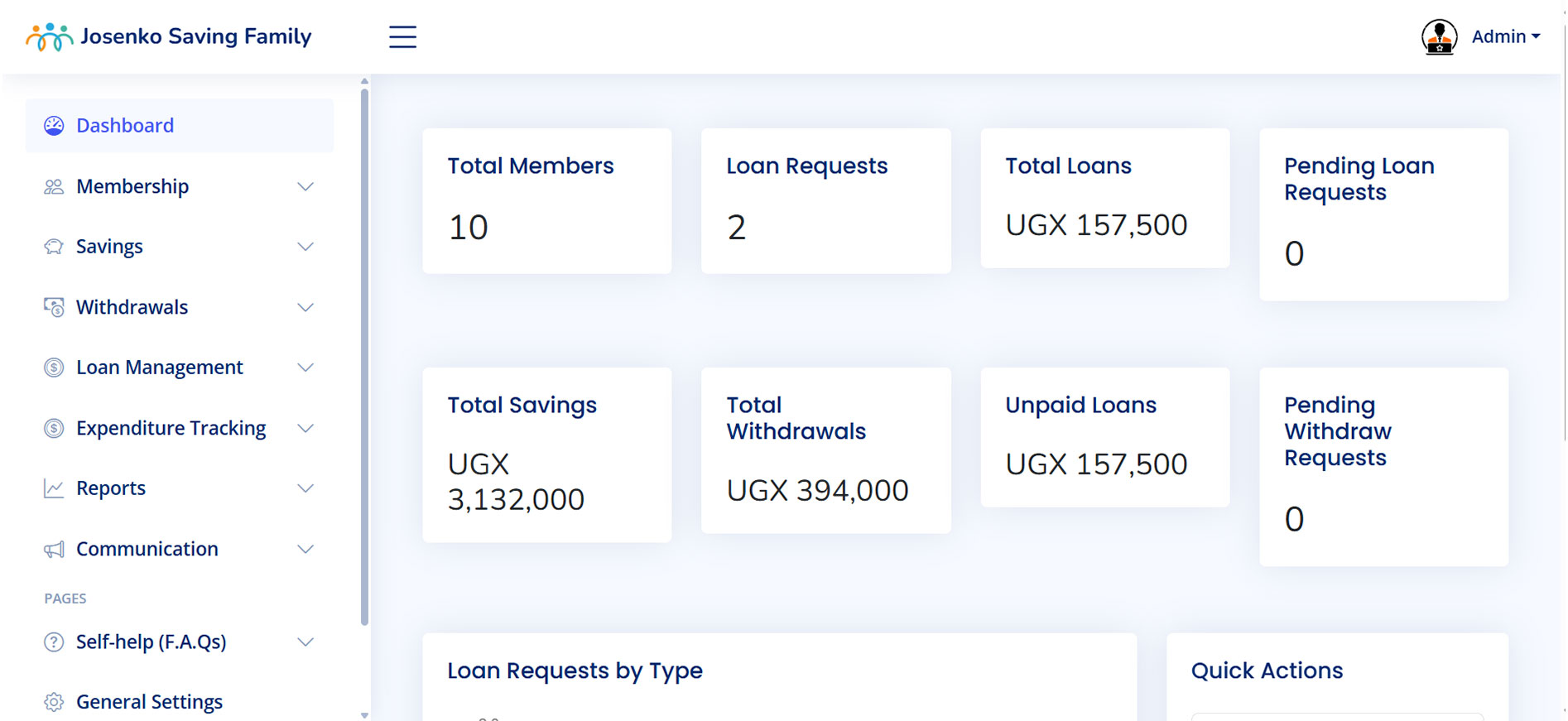The height and width of the screenshot is (721, 1568).
Task: Click the Josenko Saving Family logo link
Action: point(170,37)
